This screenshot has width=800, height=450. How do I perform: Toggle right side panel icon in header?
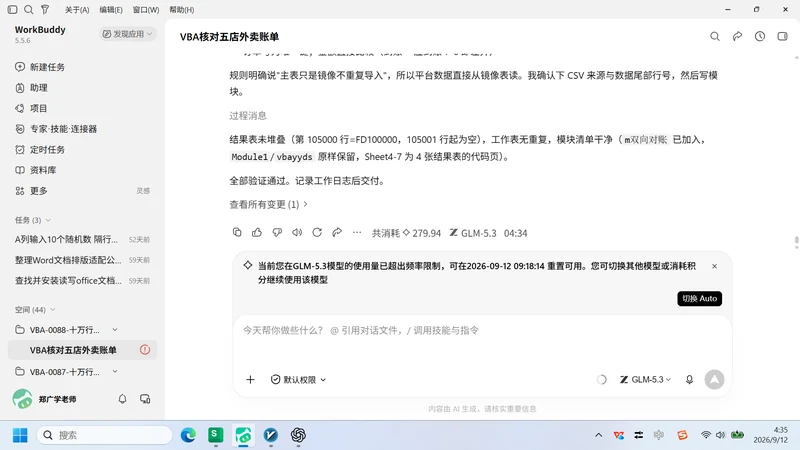[x=782, y=36]
